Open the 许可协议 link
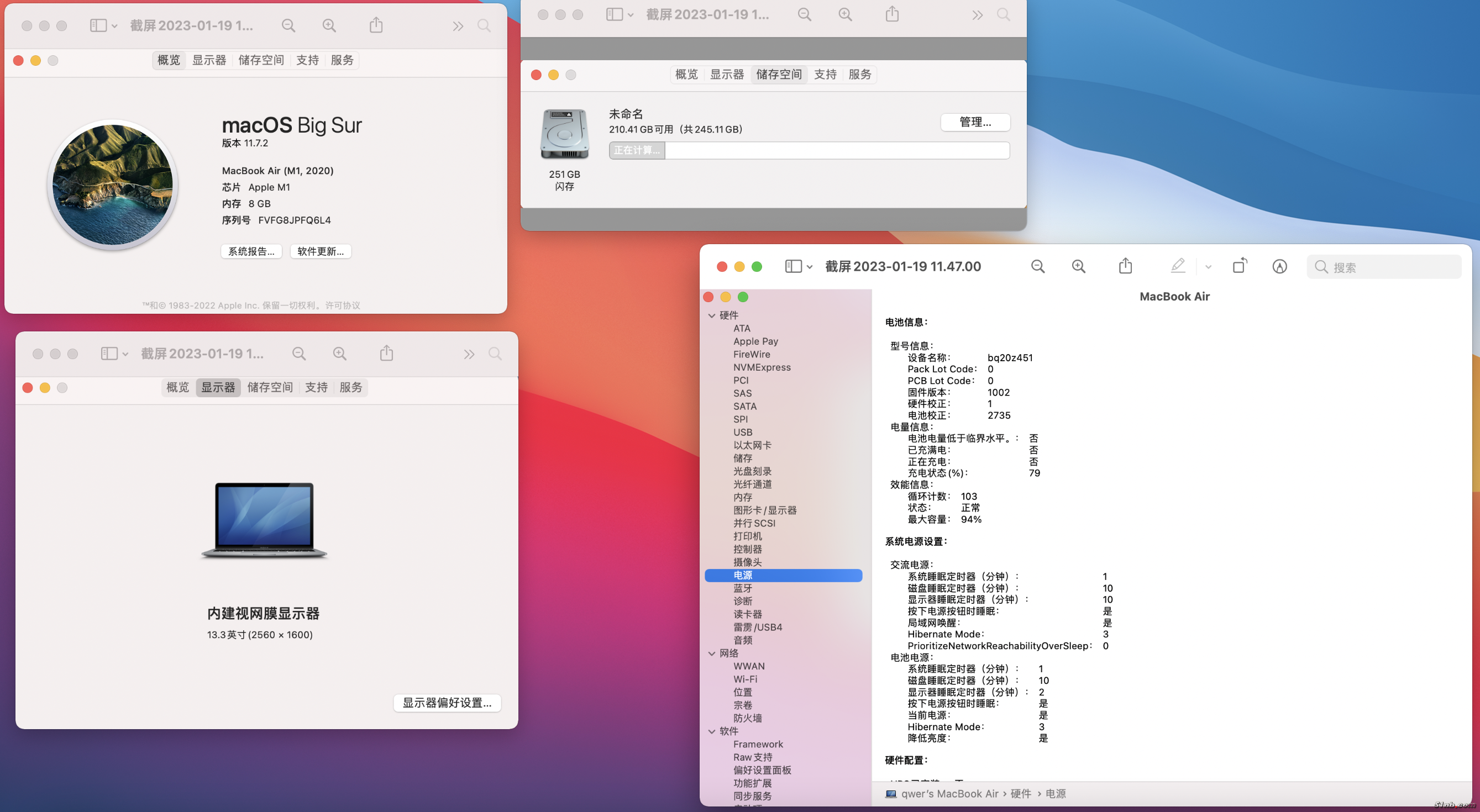This screenshot has width=1480, height=812. tap(343, 305)
